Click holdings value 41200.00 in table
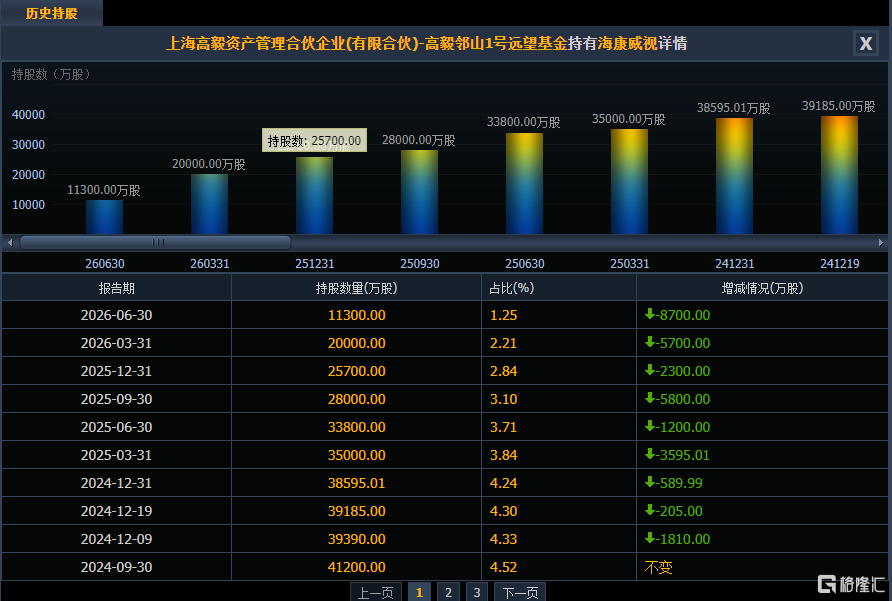The width and height of the screenshot is (892, 601). pos(357,567)
